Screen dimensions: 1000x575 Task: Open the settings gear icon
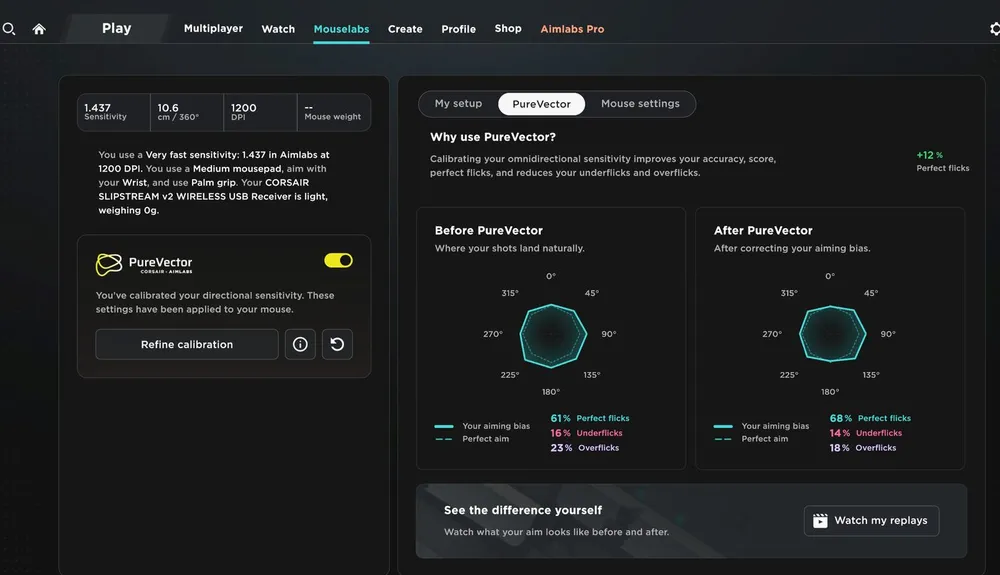(994, 29)
